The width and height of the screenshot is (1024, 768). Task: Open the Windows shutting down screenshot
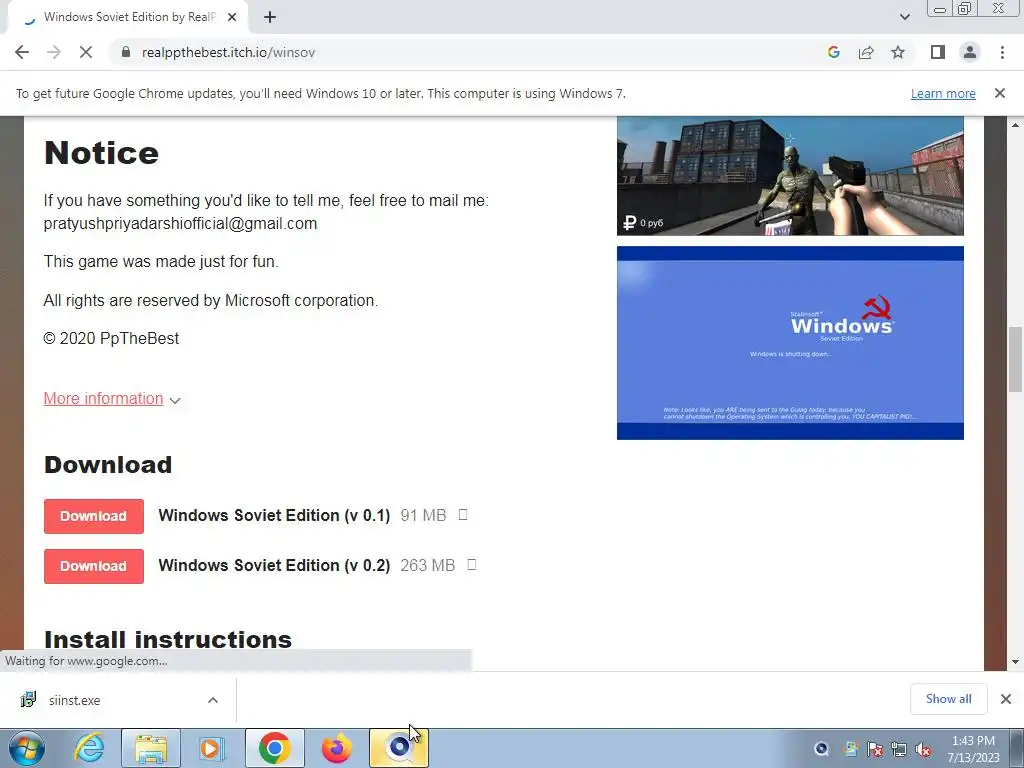click(x=790, y=343)
